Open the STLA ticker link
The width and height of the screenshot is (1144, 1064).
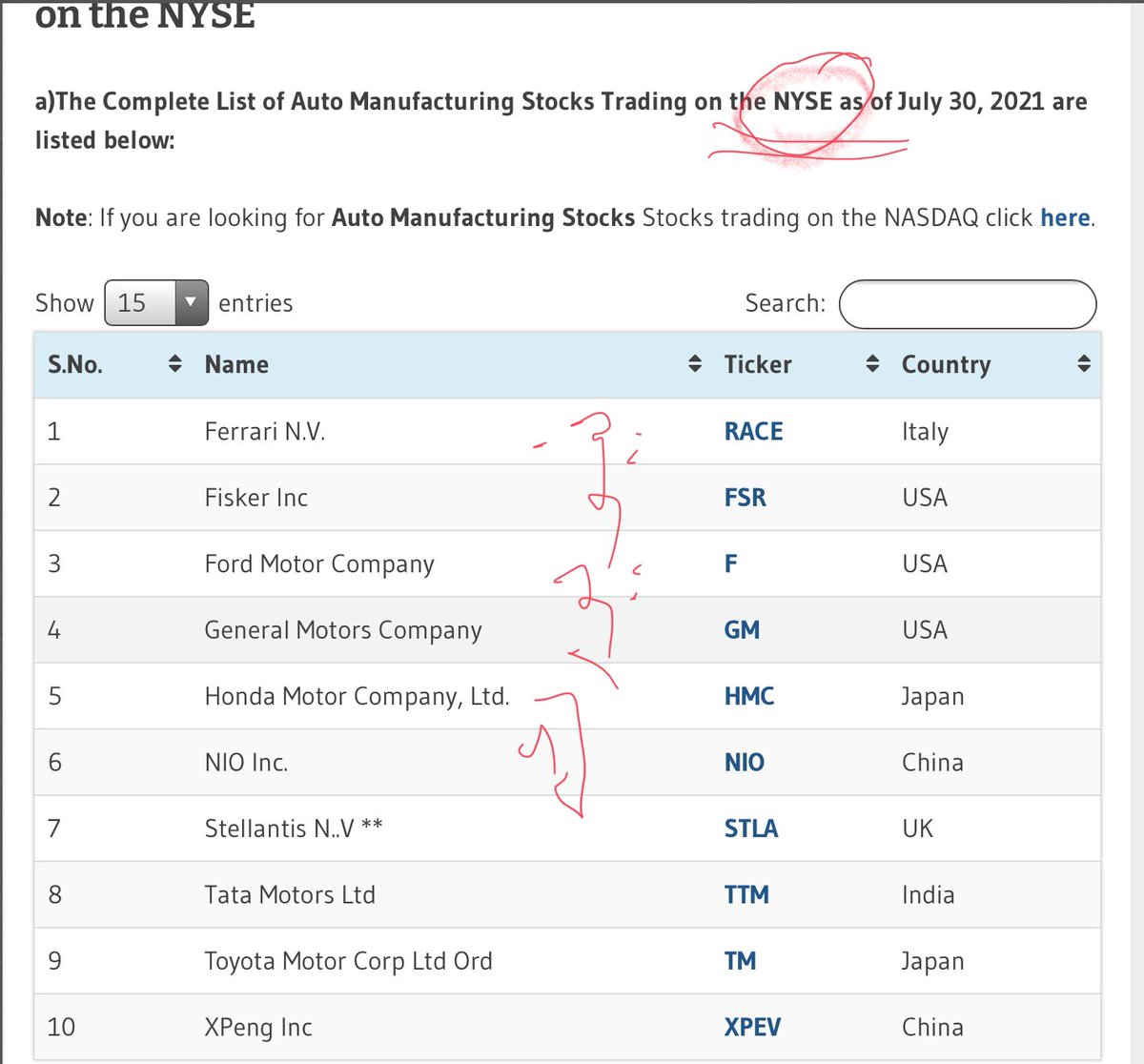pos(751,829)
